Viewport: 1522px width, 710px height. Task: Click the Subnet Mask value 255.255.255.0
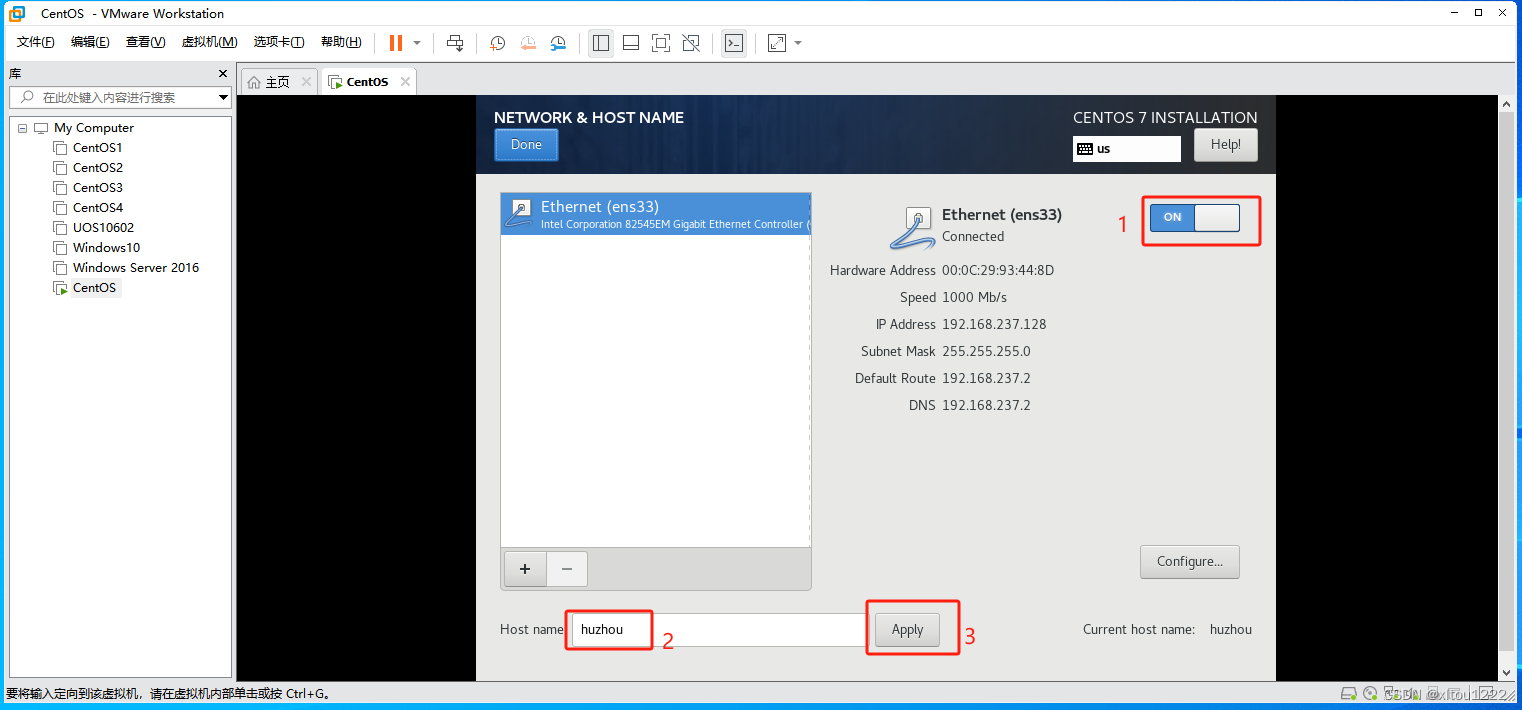click(x=986, y=351)
